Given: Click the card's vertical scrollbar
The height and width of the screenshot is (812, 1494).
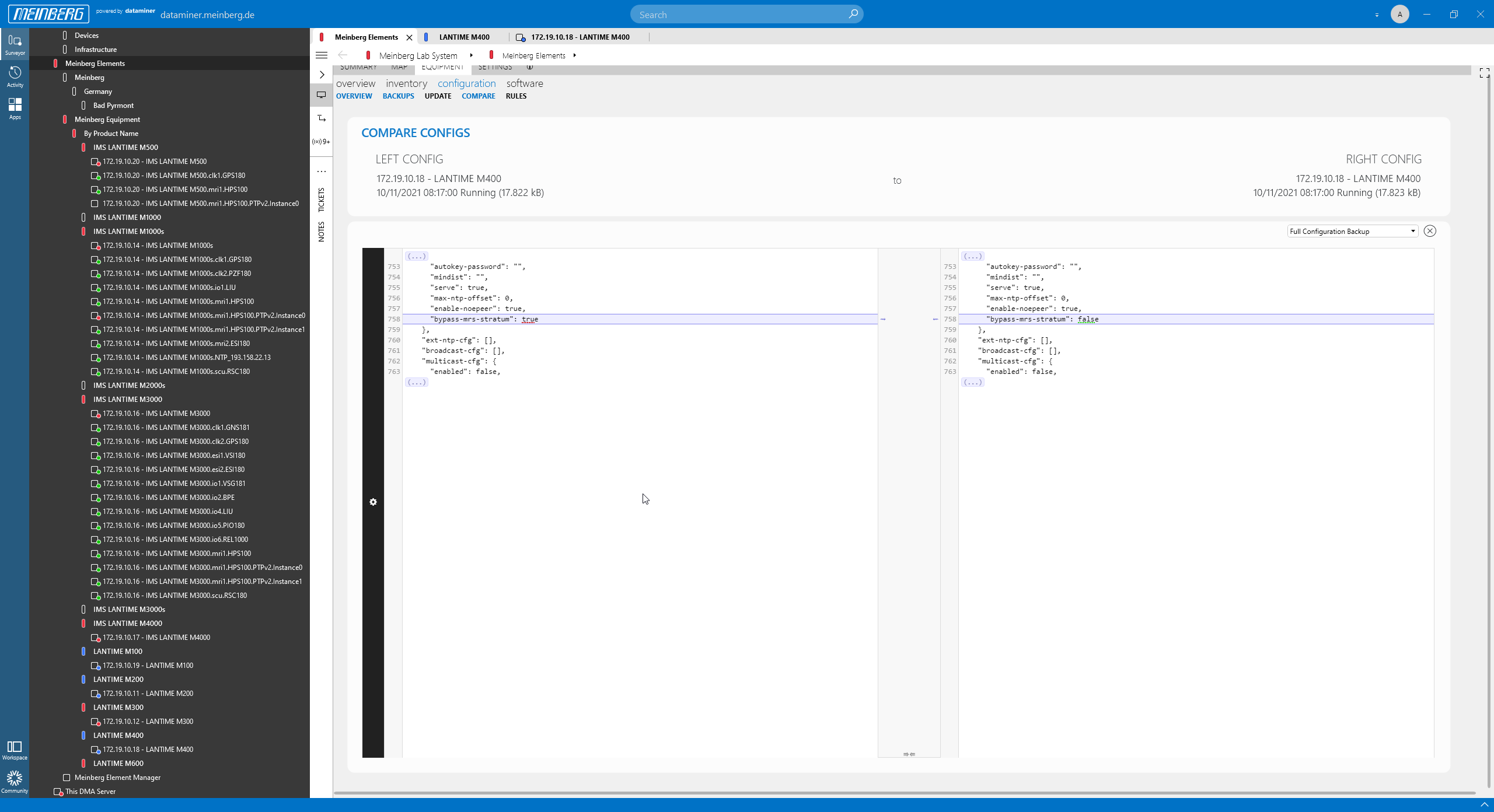Looking at the screenshot, I should tap(1488, 432).
